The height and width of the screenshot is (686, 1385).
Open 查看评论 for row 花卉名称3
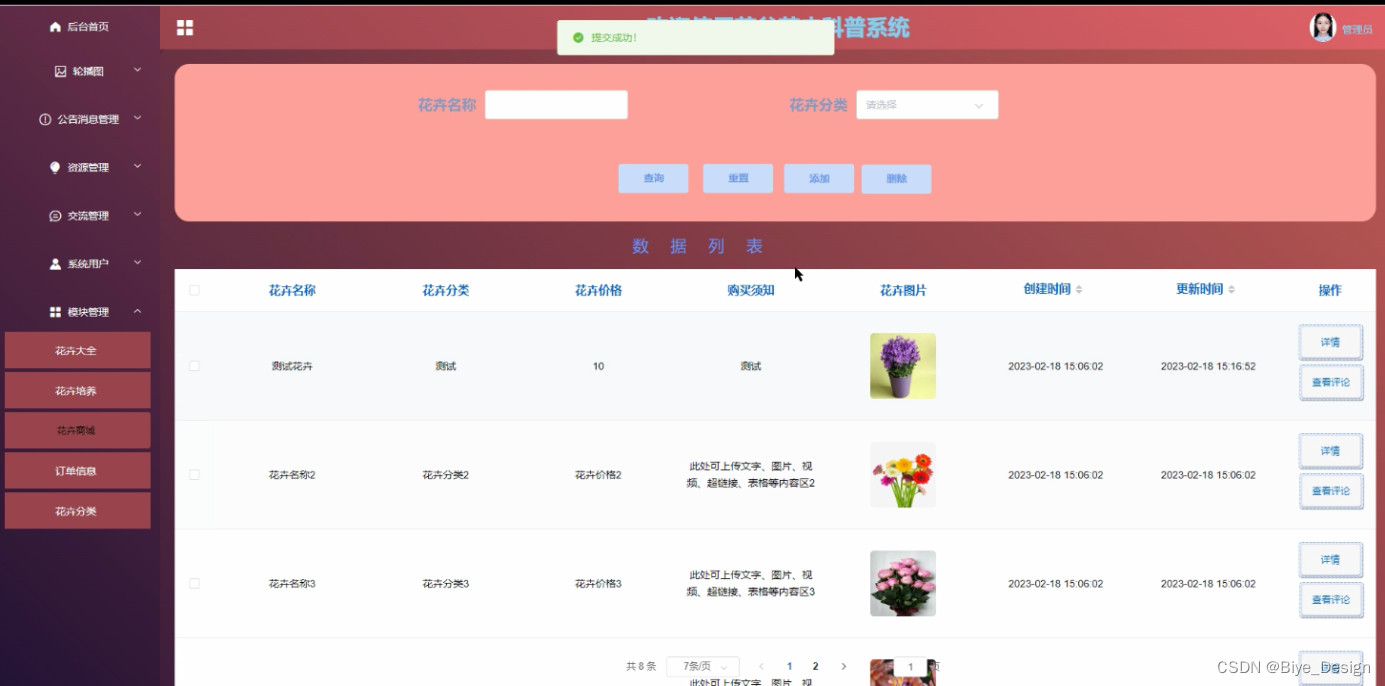coord(1331,600)
